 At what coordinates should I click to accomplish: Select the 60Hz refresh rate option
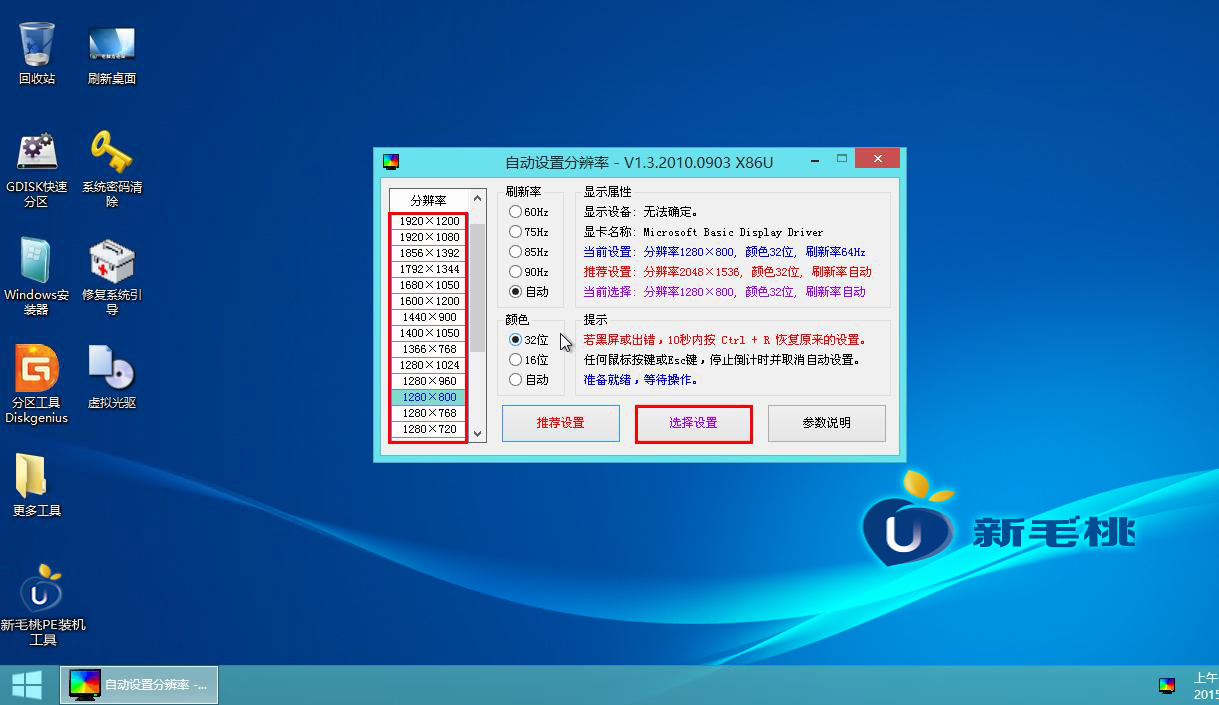[516, 212]
